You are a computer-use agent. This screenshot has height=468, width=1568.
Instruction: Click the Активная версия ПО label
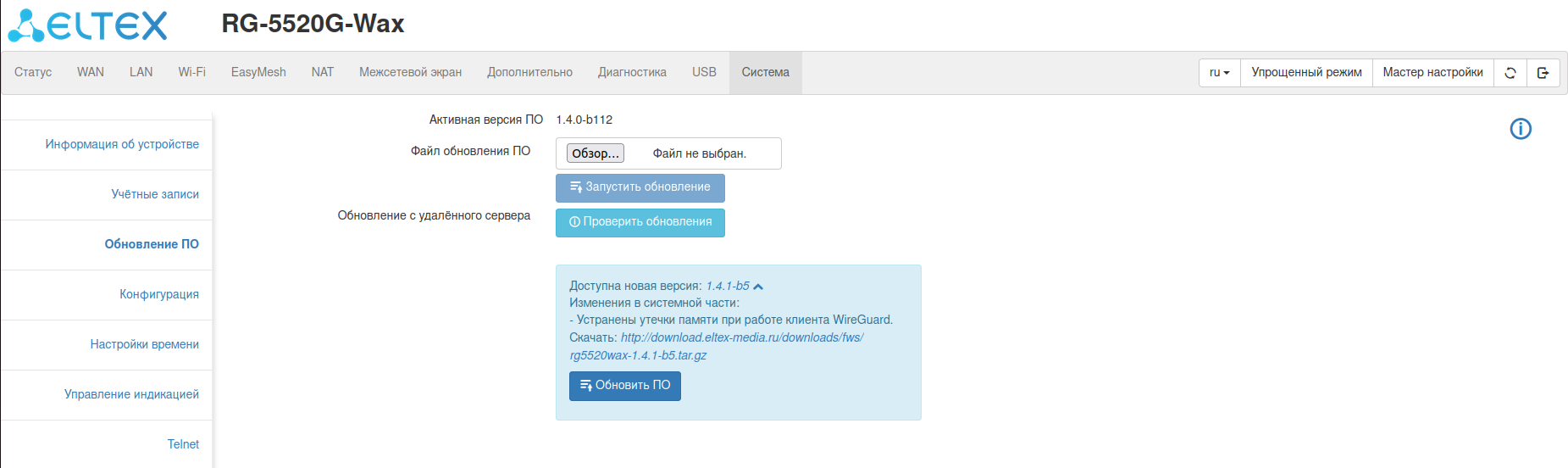point(486,120)
